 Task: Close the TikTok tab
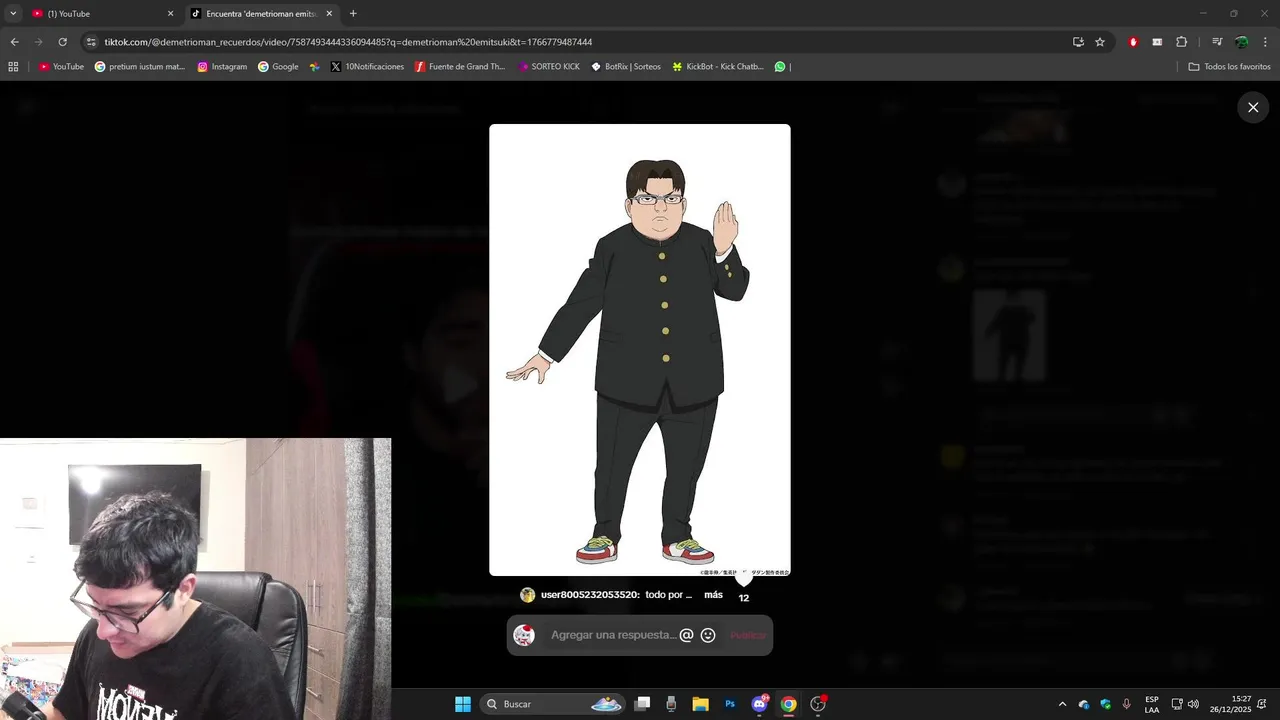(x=329, y=14)
